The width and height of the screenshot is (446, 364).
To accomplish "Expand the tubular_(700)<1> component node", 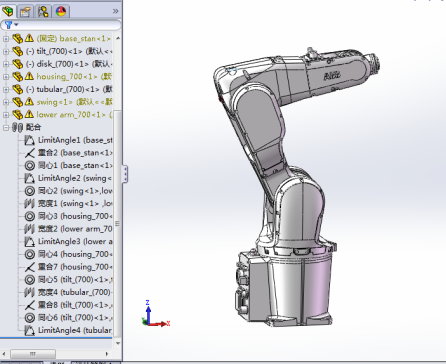I will point(6,89).
